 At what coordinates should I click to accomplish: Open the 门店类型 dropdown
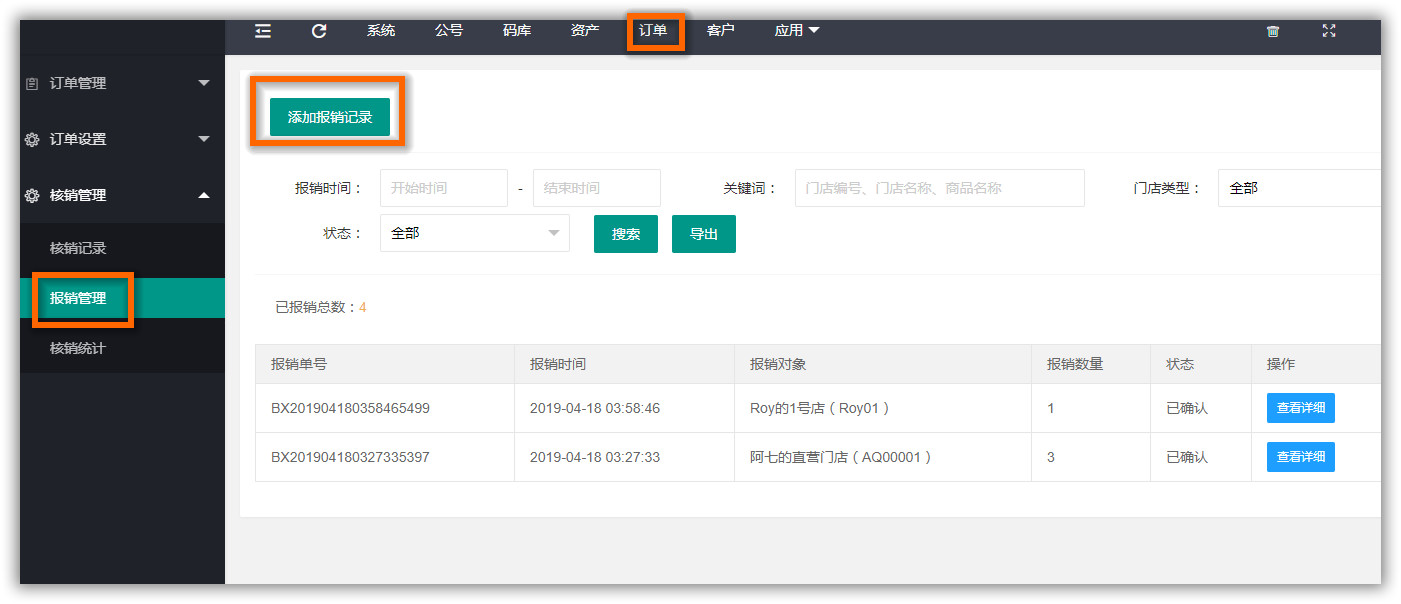pyautogui.click(x=1298, y=188)
